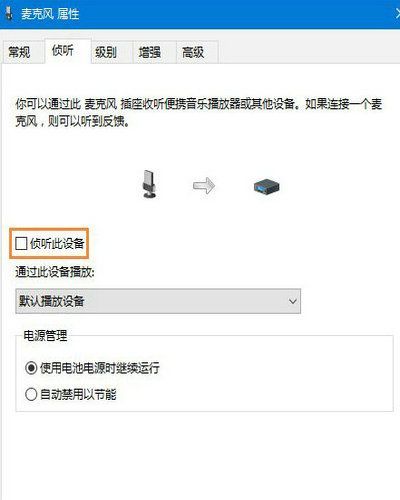Select 使用电池电源时继续运行 radio option
This screenshot has width=400, height=500.
point(31,368)
